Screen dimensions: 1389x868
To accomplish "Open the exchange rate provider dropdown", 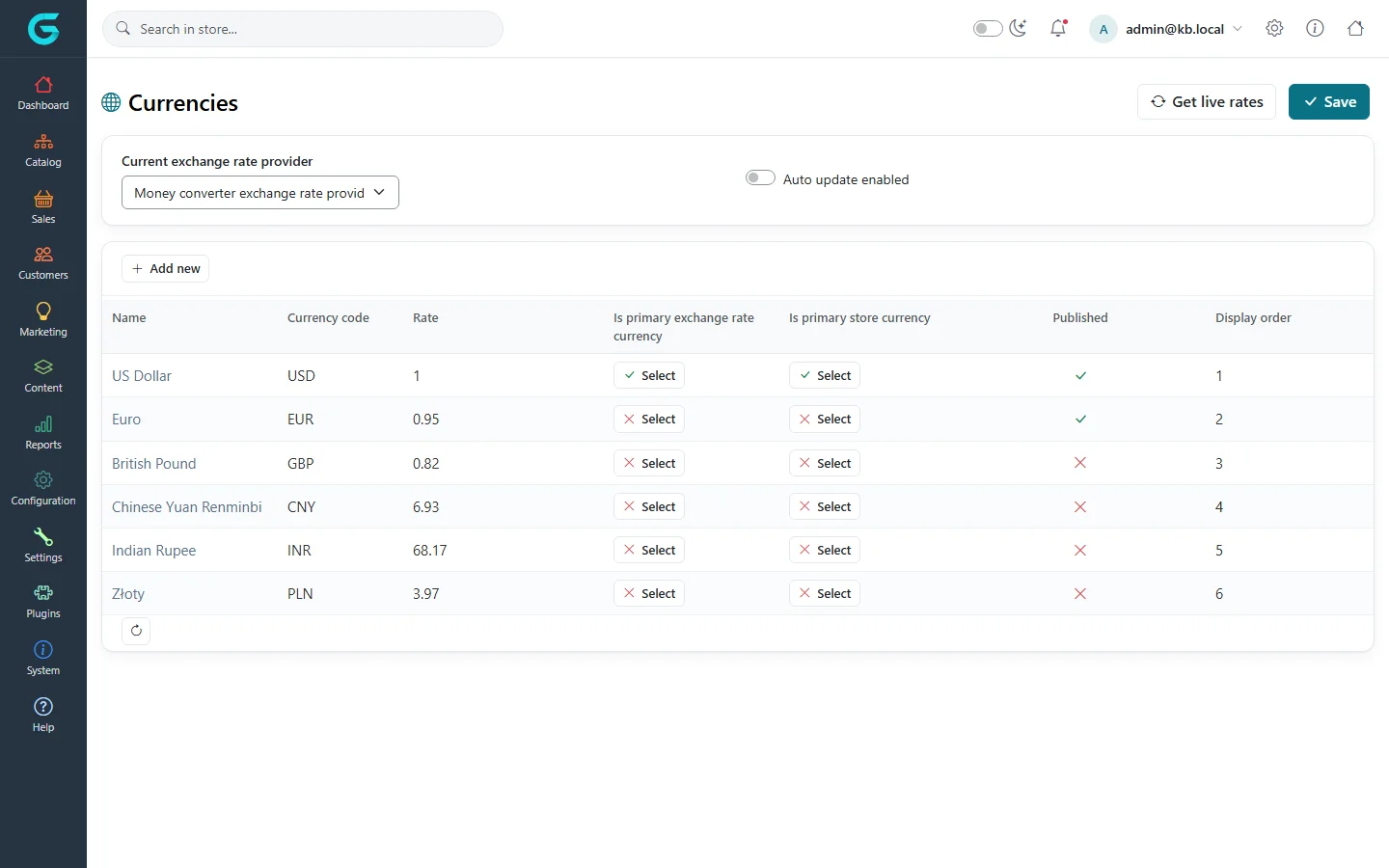I will [260, 193].
